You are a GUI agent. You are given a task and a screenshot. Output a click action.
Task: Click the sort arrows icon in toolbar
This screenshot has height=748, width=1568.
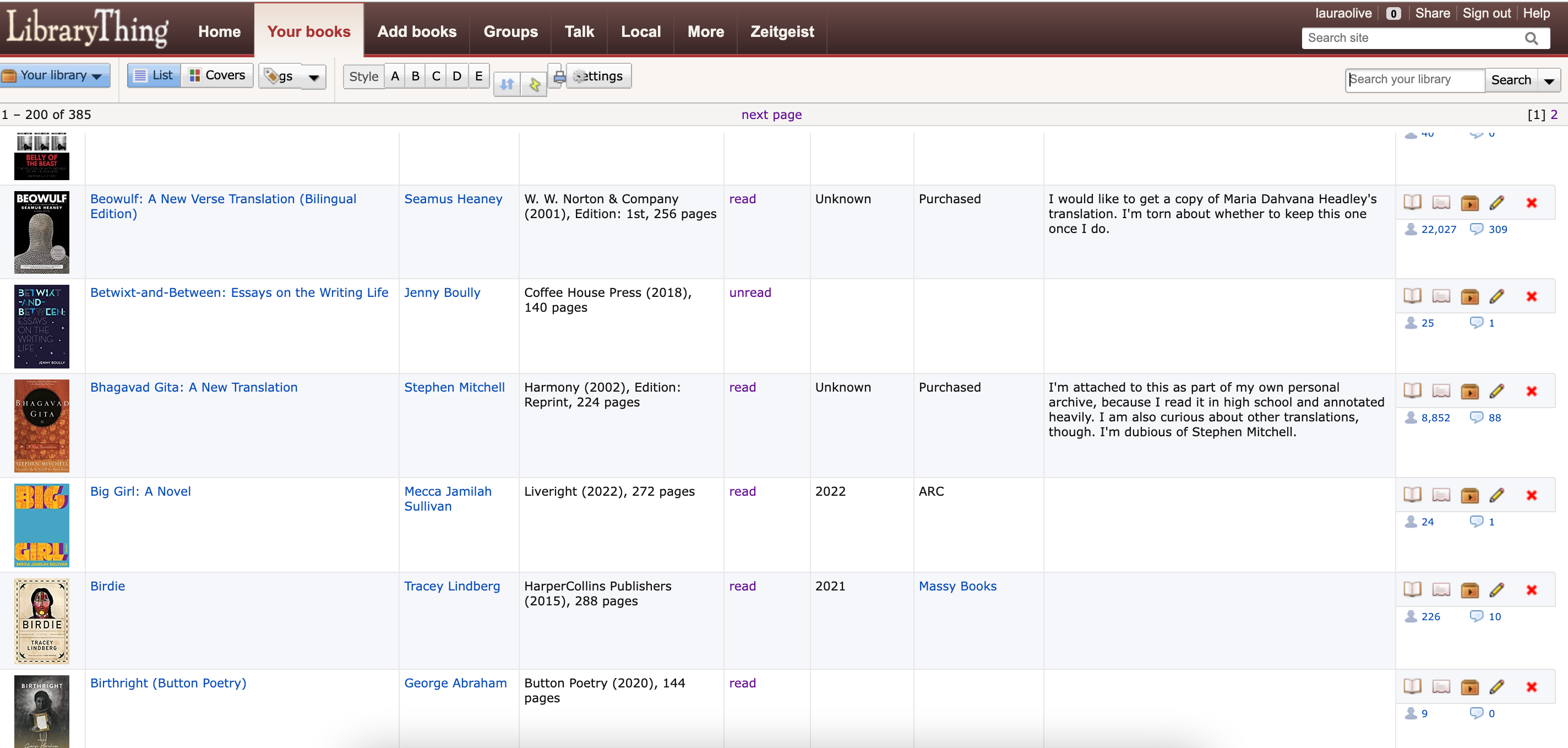506,85
